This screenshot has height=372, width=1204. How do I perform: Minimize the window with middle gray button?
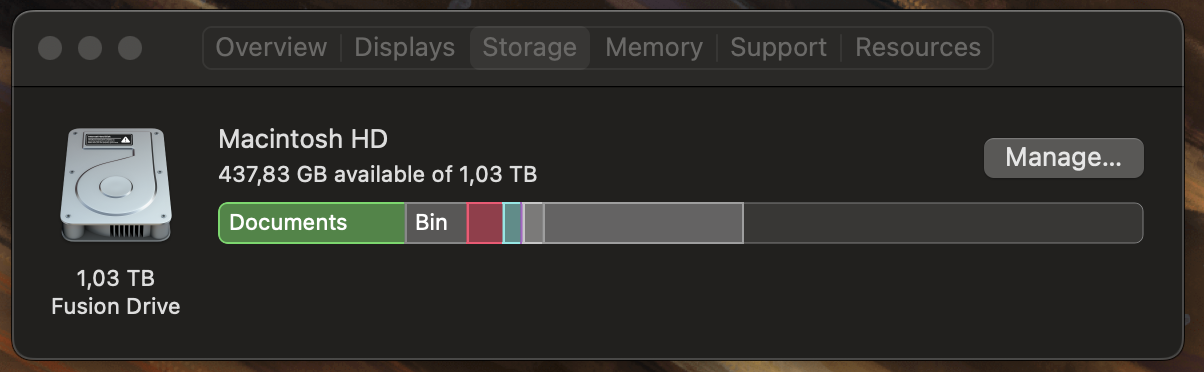tap(90, 47)
